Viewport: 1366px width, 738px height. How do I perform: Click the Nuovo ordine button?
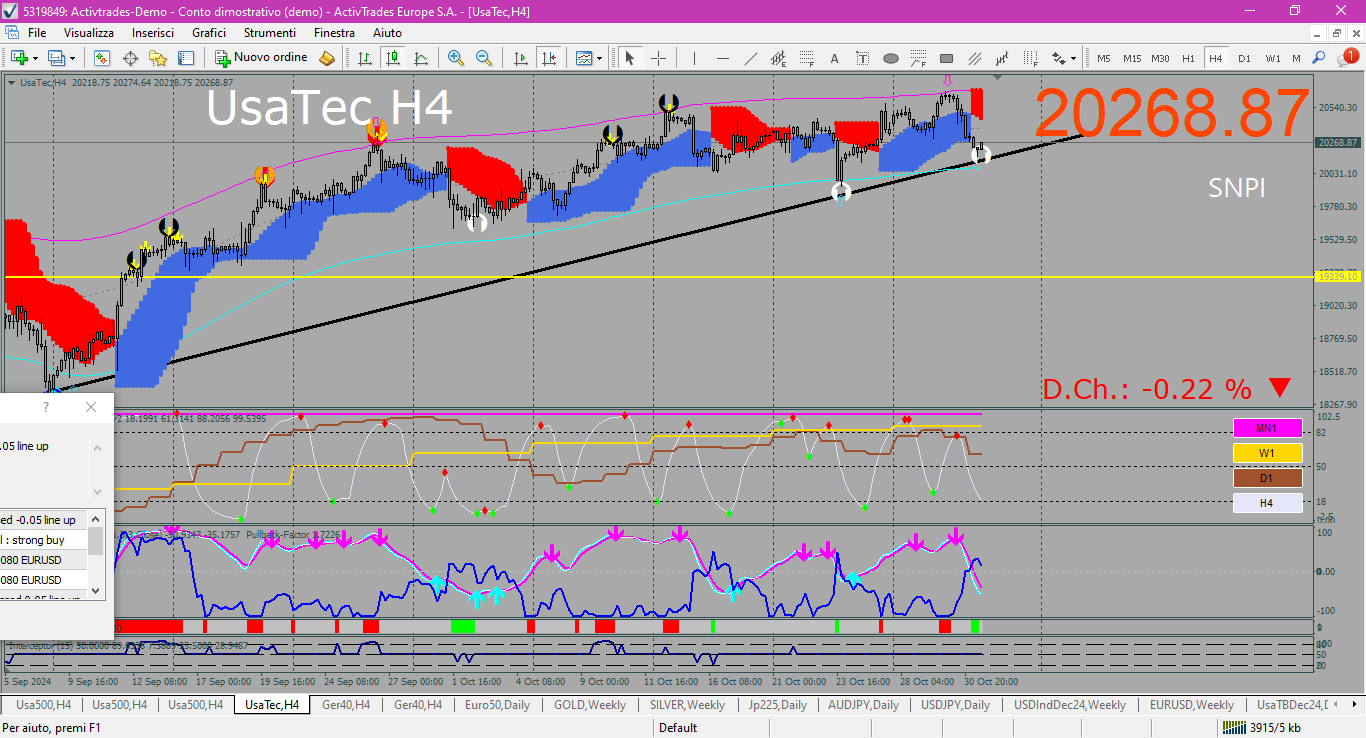[x=262, y=58]
